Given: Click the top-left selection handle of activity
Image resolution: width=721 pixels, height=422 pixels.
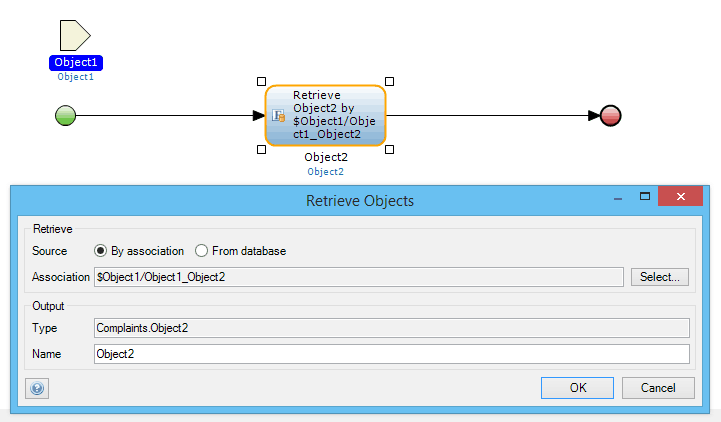Looking at the screenshot, I should coord(261,81).
